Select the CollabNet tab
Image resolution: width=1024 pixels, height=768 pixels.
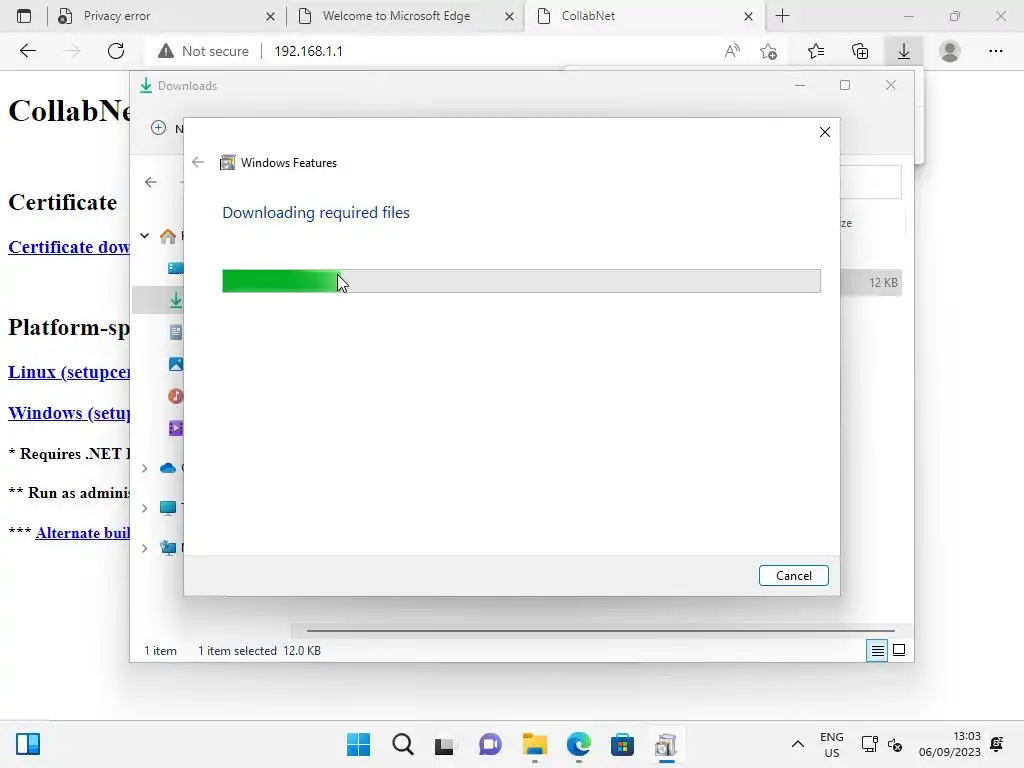click(x=644, y=16)
